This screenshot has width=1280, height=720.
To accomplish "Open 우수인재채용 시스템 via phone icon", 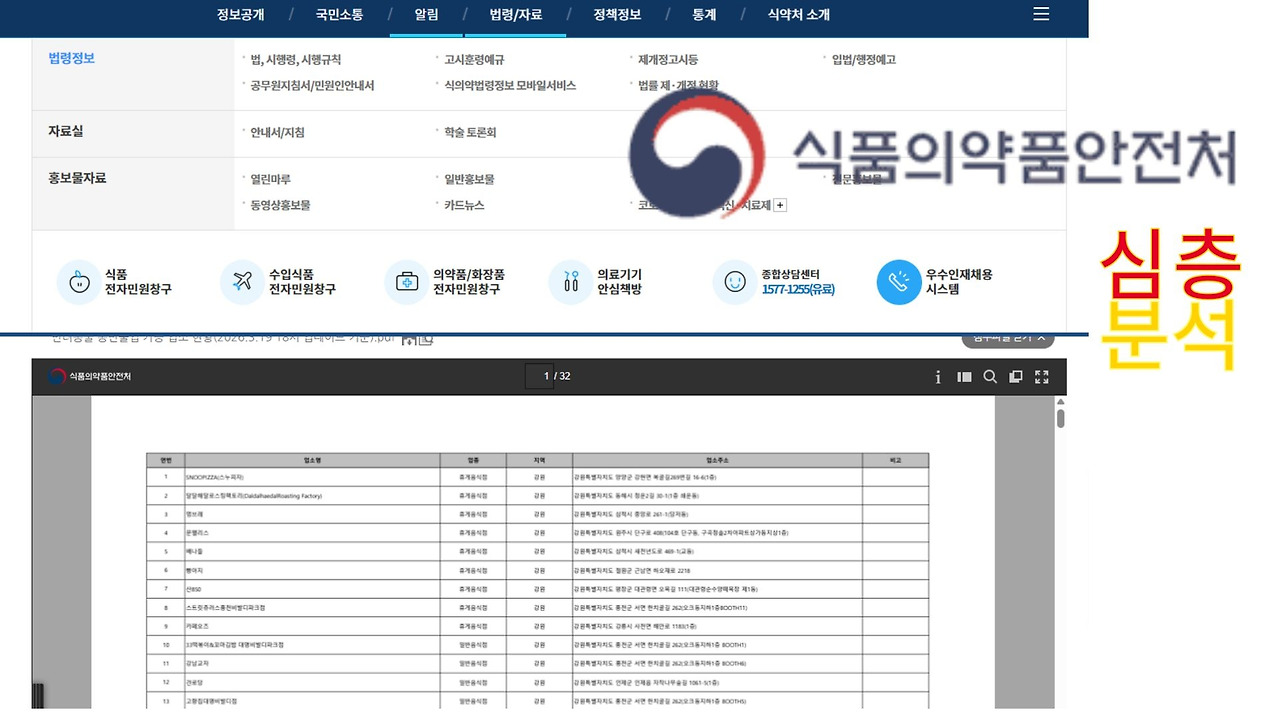I will pos(899,282).
